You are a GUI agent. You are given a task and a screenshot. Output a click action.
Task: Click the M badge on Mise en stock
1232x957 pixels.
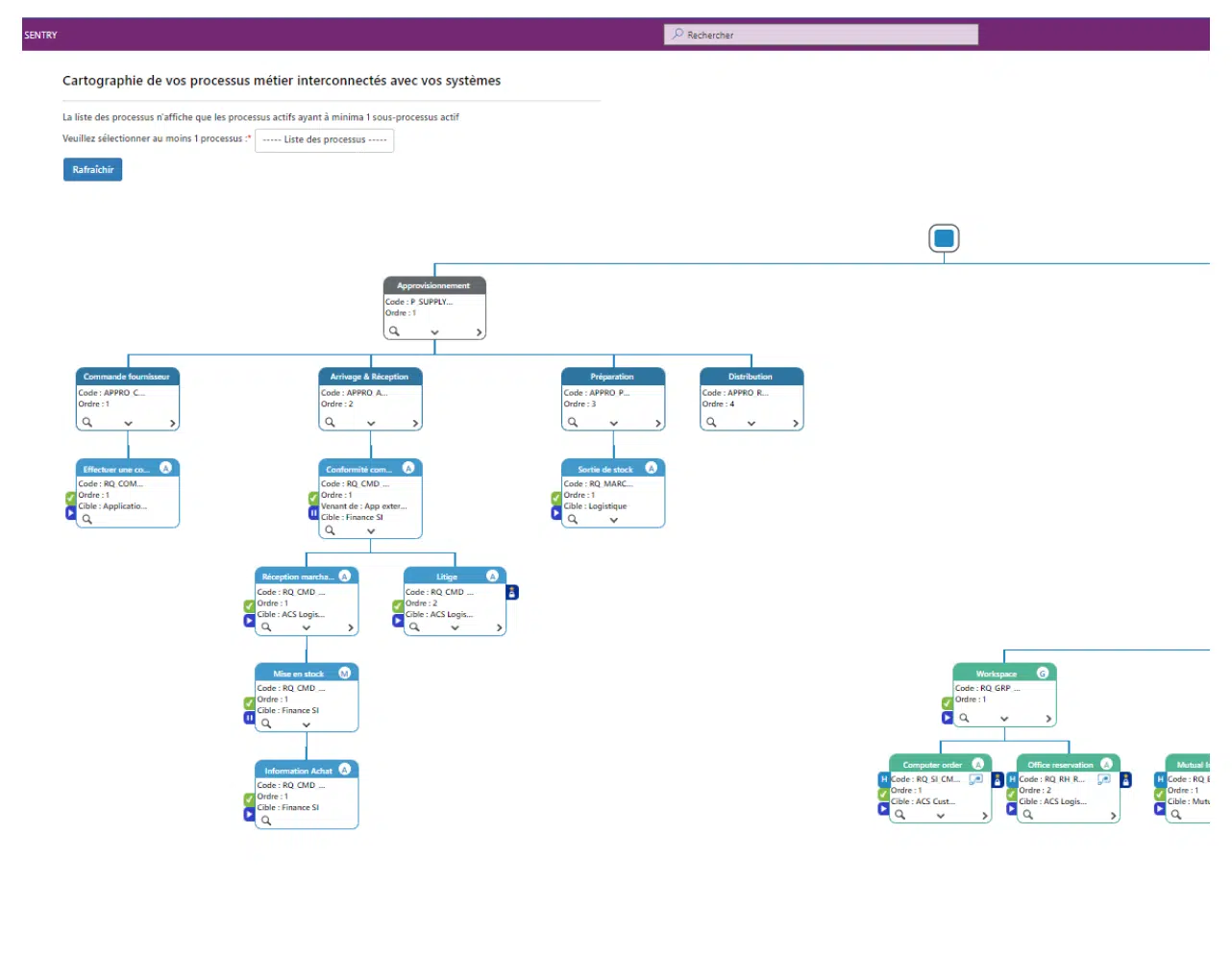coord(344,674)
